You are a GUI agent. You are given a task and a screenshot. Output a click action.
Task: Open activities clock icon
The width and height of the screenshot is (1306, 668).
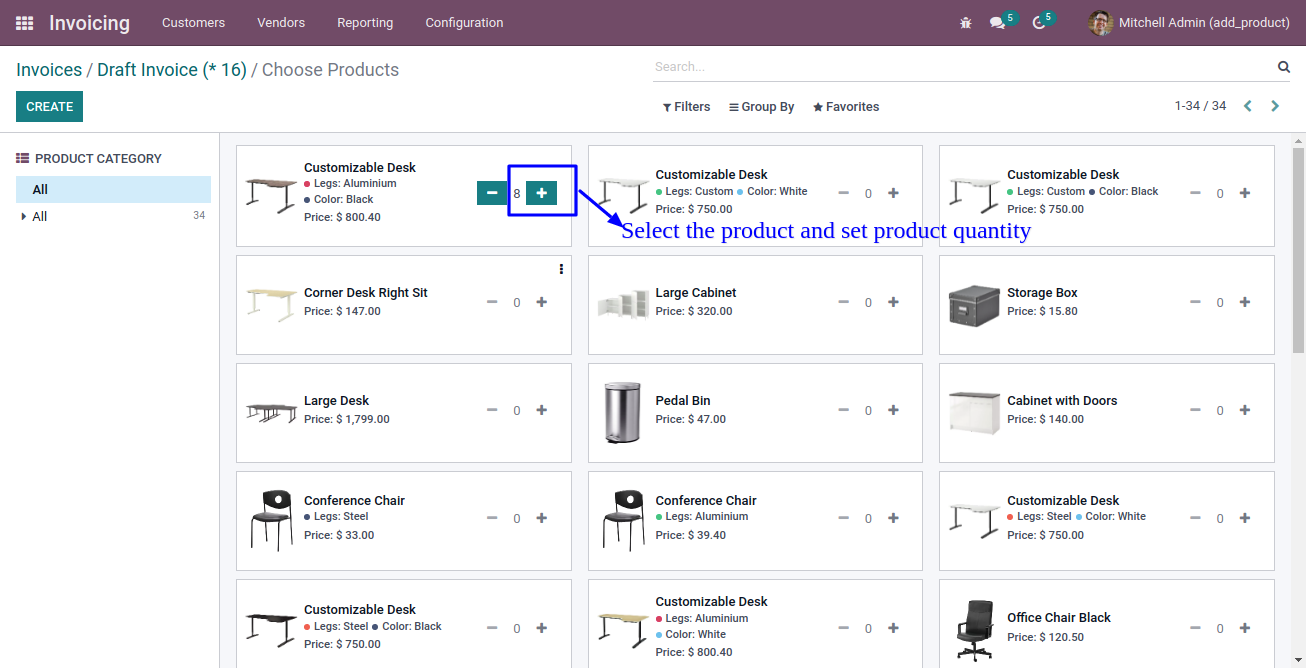click(x=1039, y=22)
